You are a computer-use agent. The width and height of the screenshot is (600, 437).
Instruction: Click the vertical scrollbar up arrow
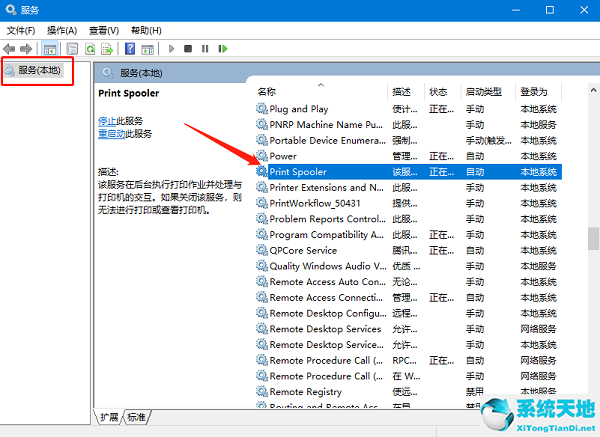pyautogui.click(x=593, y=90)
